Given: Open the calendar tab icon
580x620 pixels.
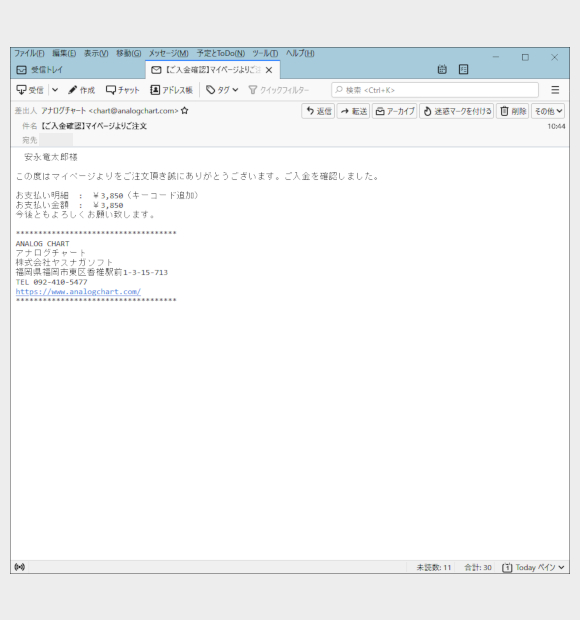Looking at the screenshot, I should click(x=442, y=70).
